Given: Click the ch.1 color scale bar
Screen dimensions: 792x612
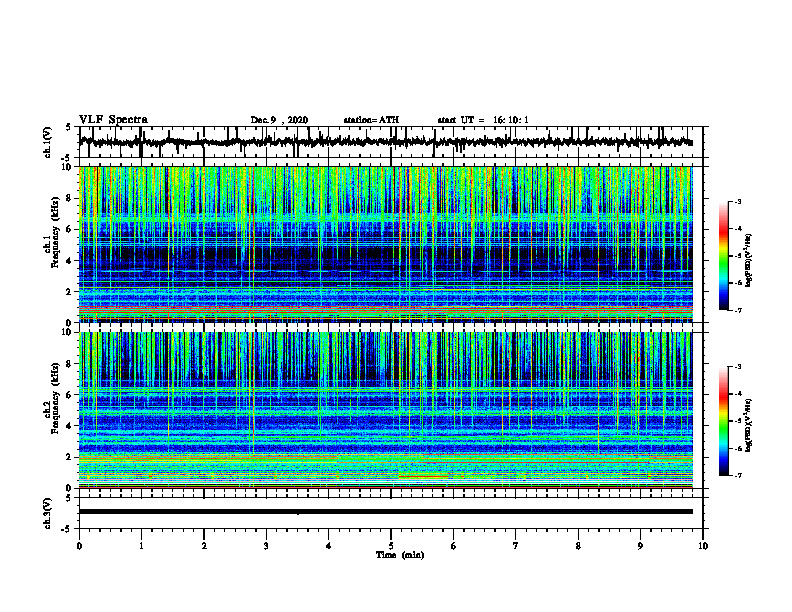Looking at the screenshot, I should pyautogui.click(x=723, y=256).
